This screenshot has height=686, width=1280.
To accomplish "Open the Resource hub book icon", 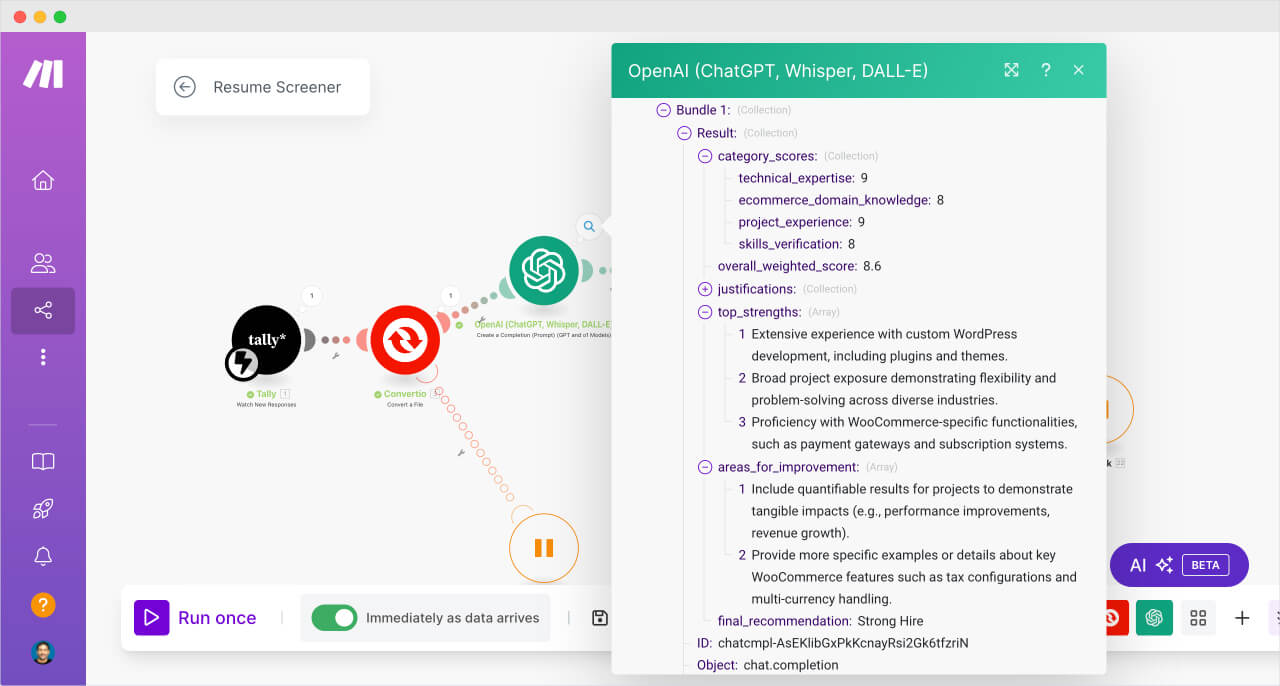I will click(x=43, y=462).
